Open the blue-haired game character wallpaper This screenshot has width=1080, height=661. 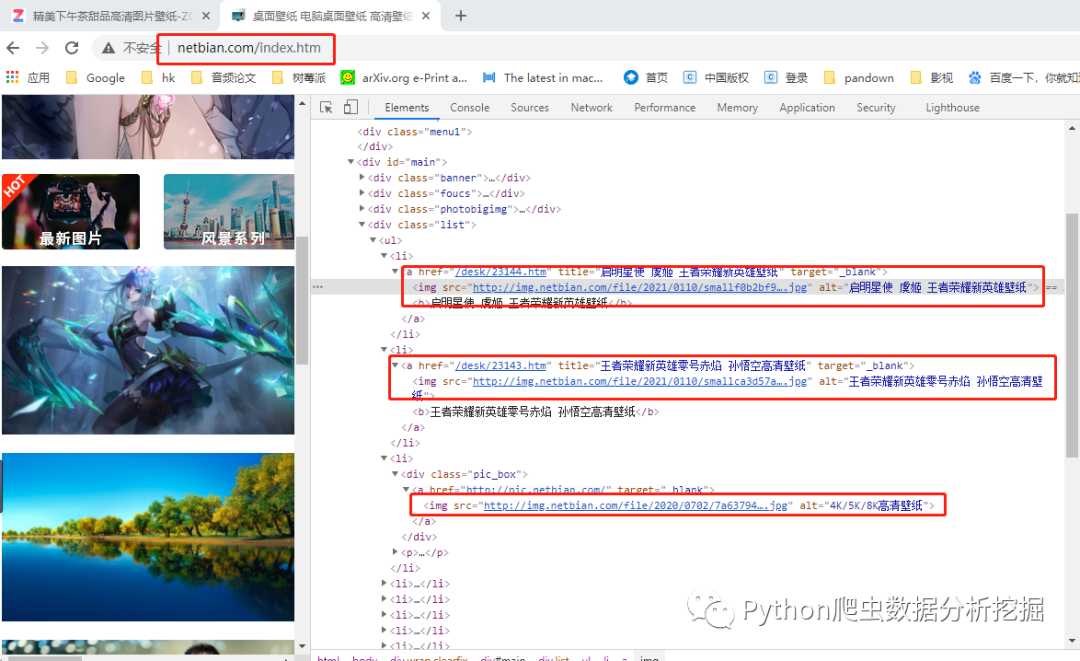pyautogui.click(x=148, y=350)
